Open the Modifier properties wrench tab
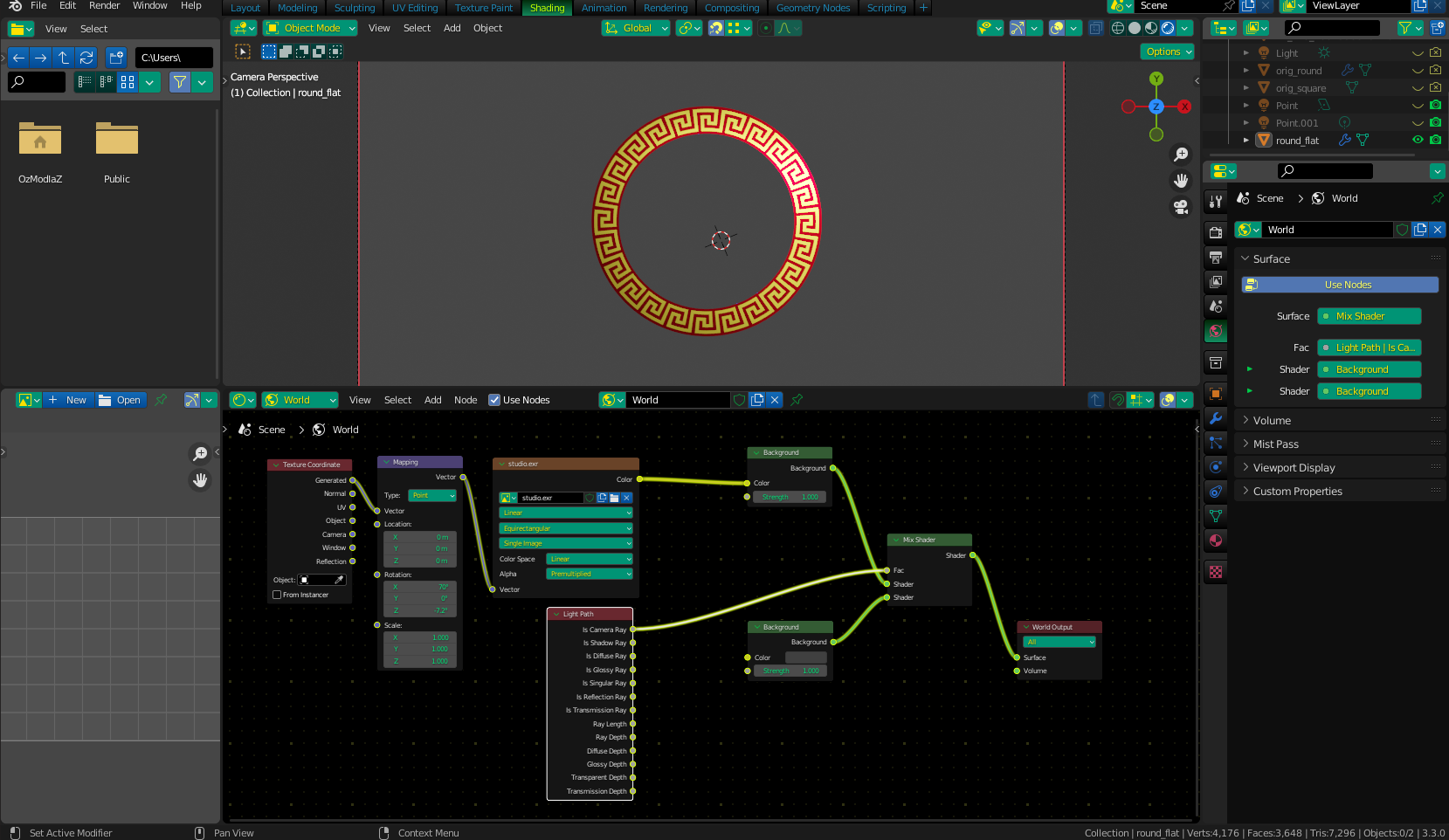Viewport: 1449px width, 840px height. [x=1216, y=418]
